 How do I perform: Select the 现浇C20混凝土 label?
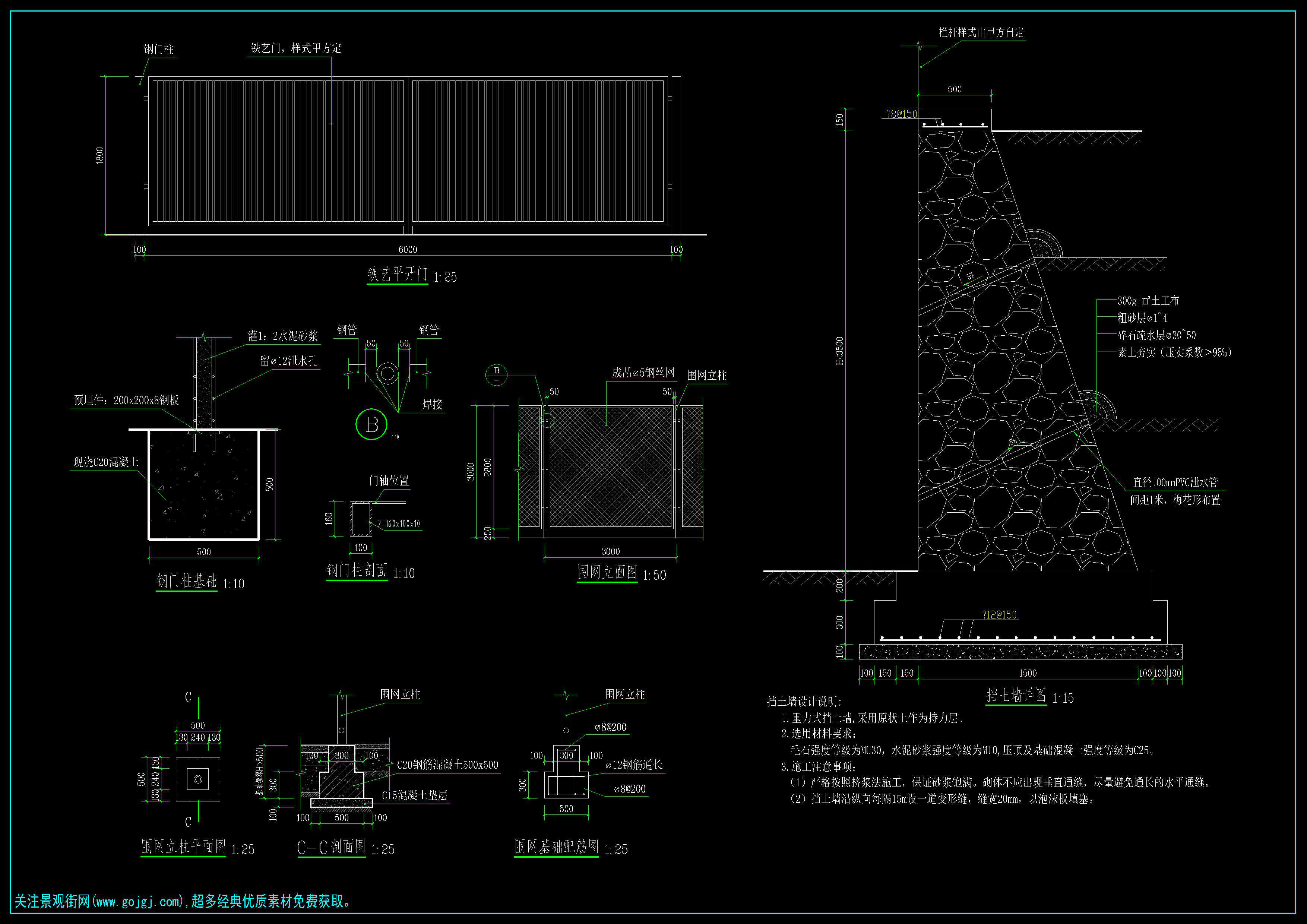pyautogui.click(x=106, y=462)
